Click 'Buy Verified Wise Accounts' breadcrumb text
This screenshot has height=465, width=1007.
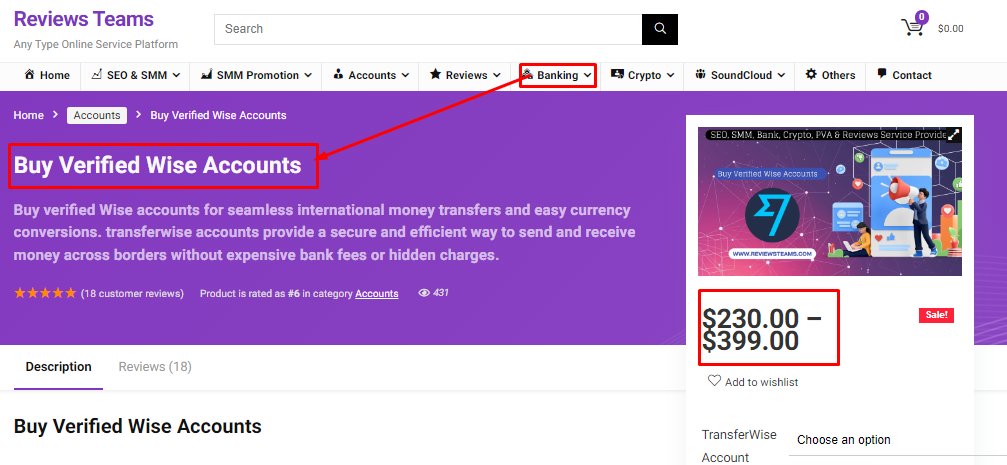tap(218, 116)
